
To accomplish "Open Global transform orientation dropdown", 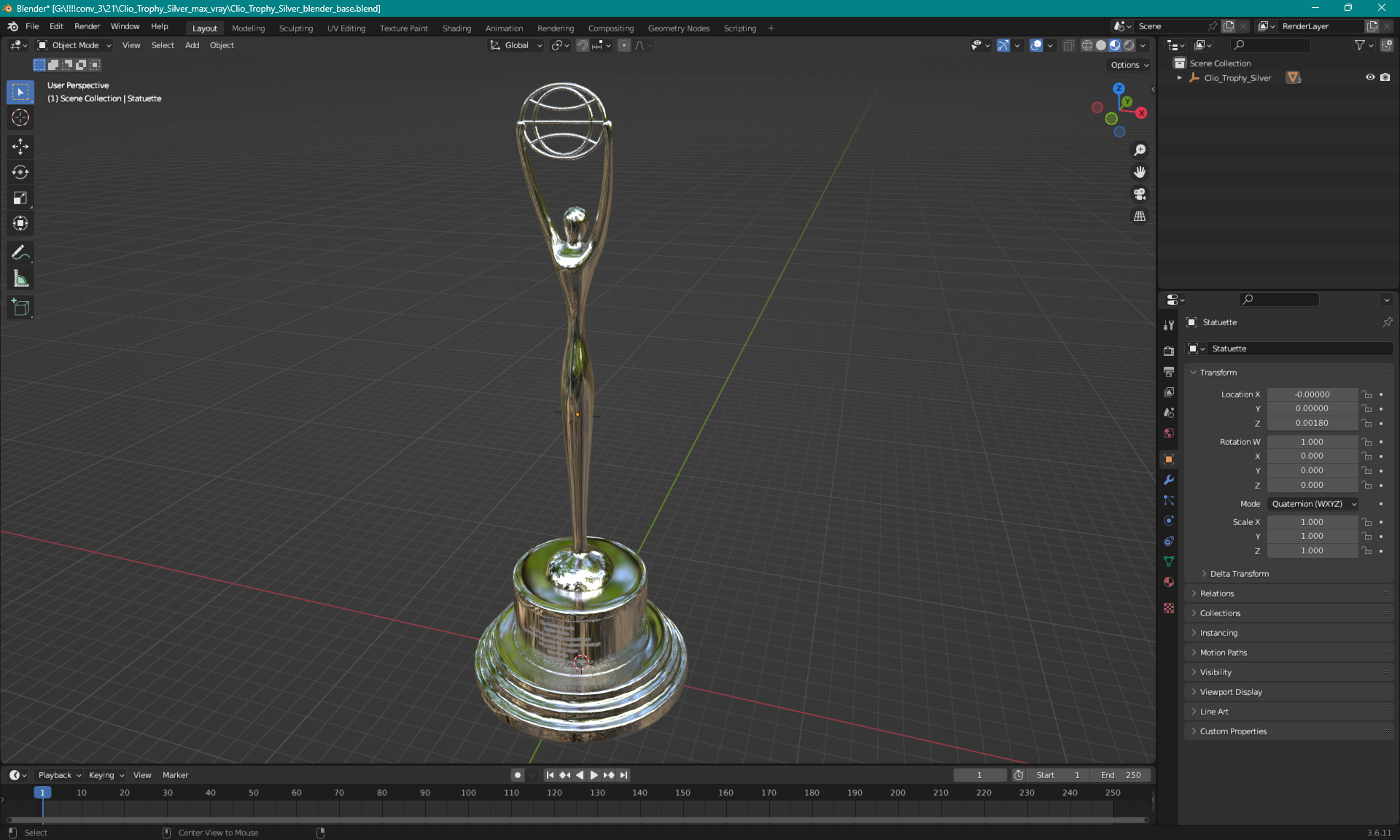I will point(516,45).
